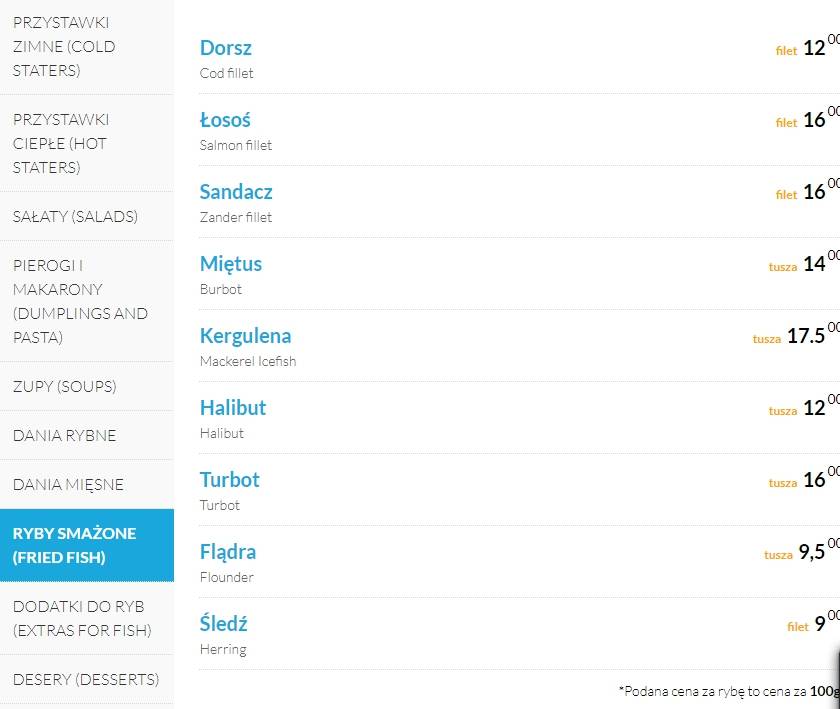Go to Desery (Desserts) section
Image resolution: width=840 pixels, height=709 pixels.
87,679
